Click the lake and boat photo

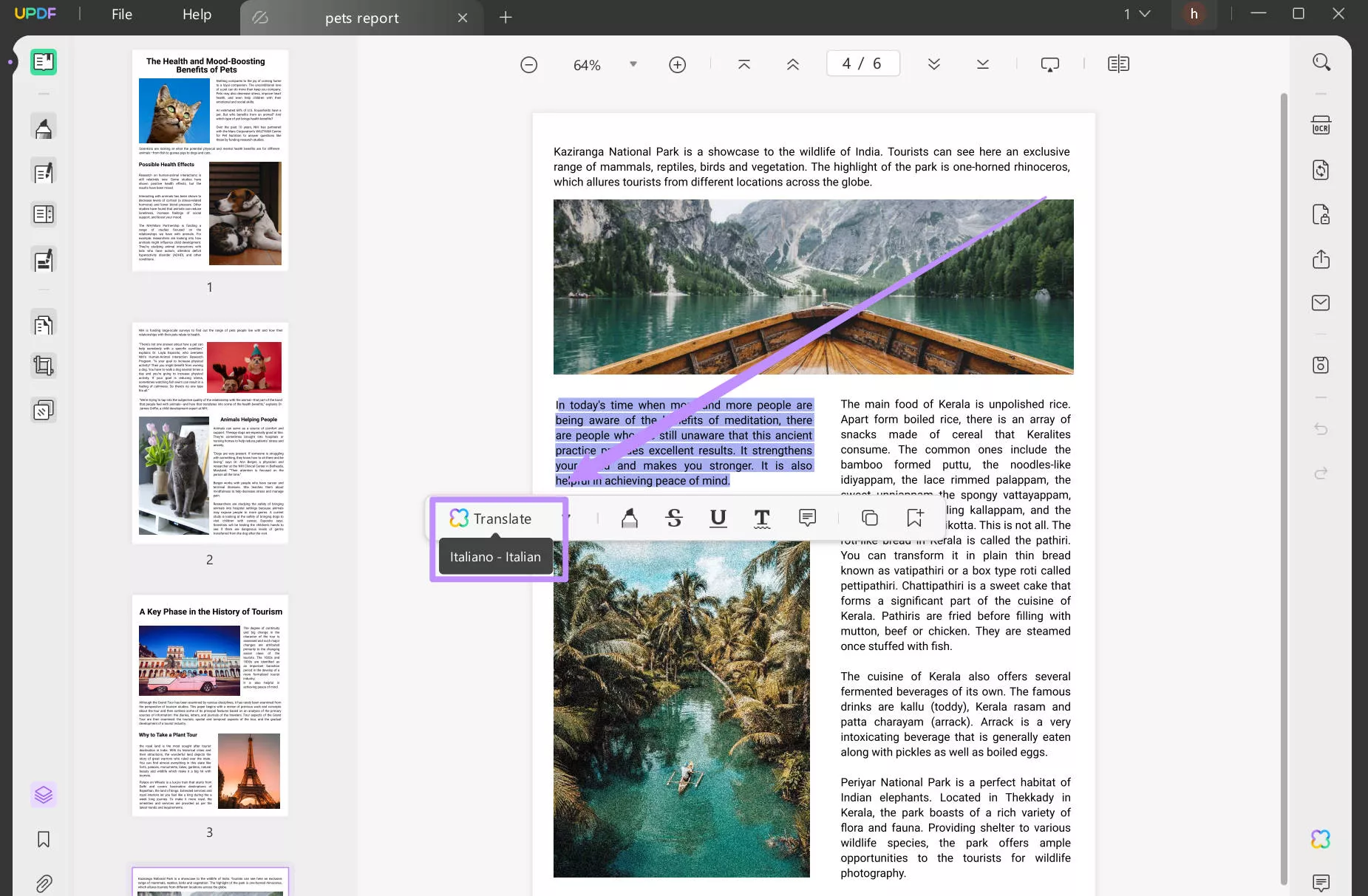[x=813, y=287]
